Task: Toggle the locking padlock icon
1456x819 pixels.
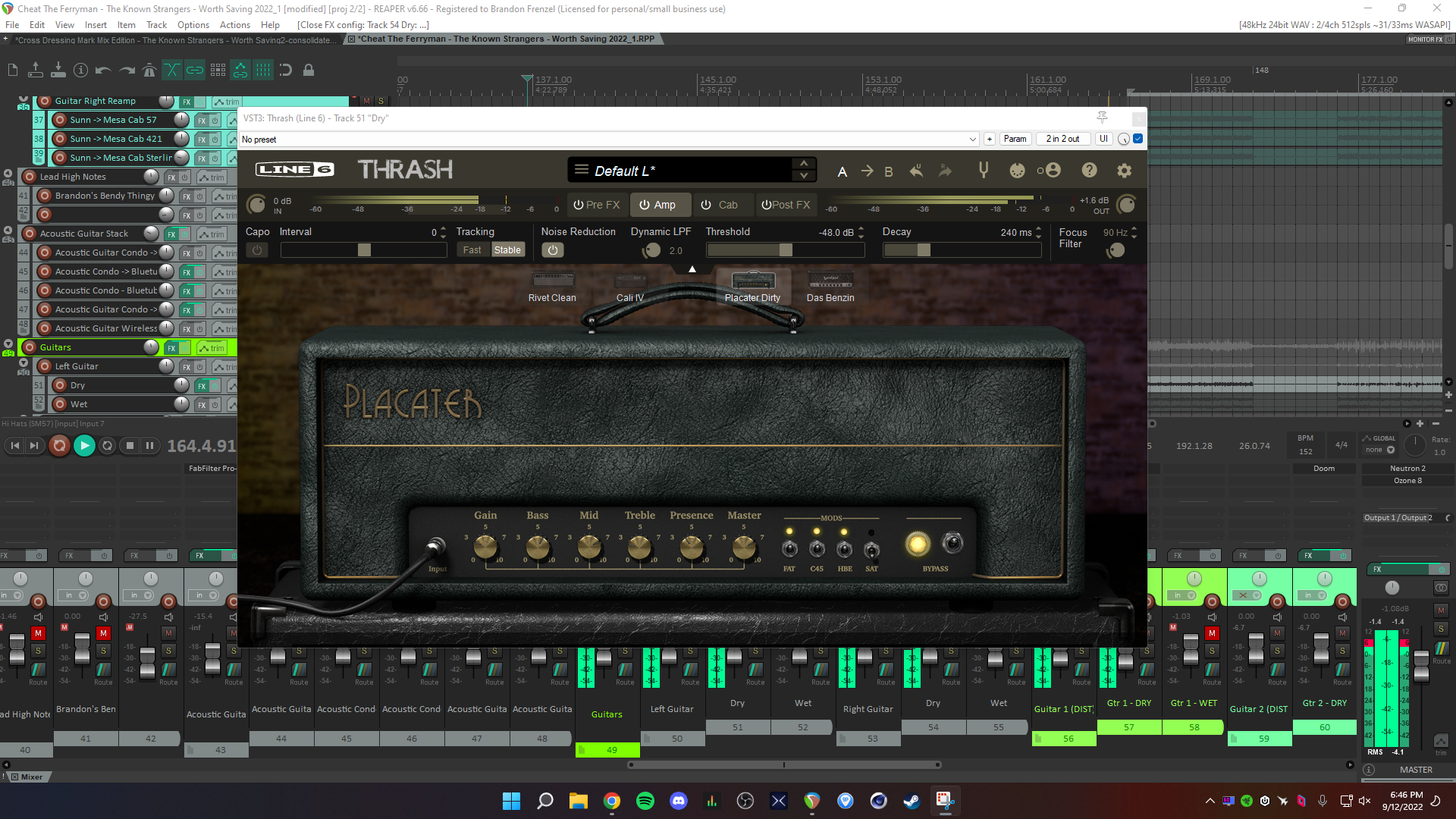Action: 309,70
